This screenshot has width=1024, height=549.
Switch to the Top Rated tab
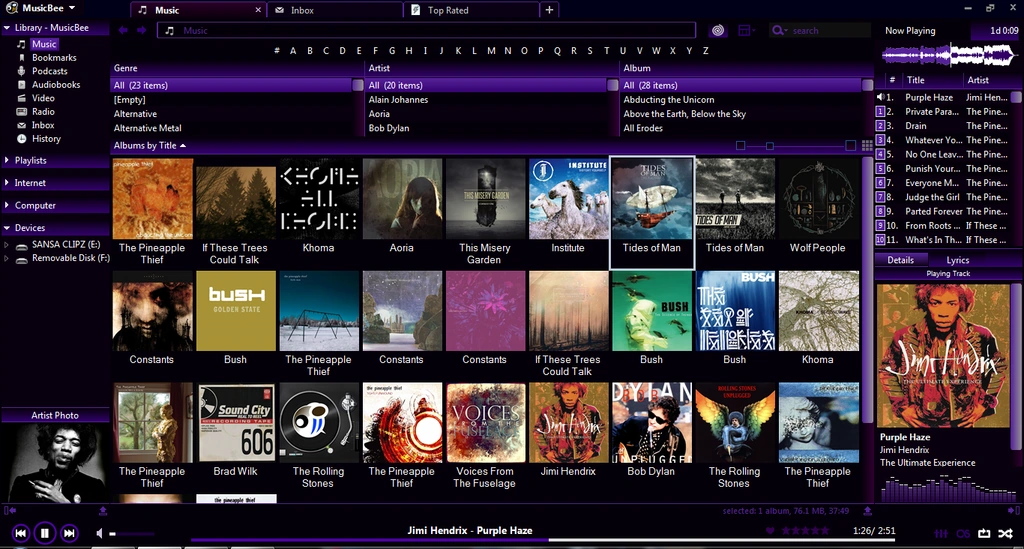(472, 10)
